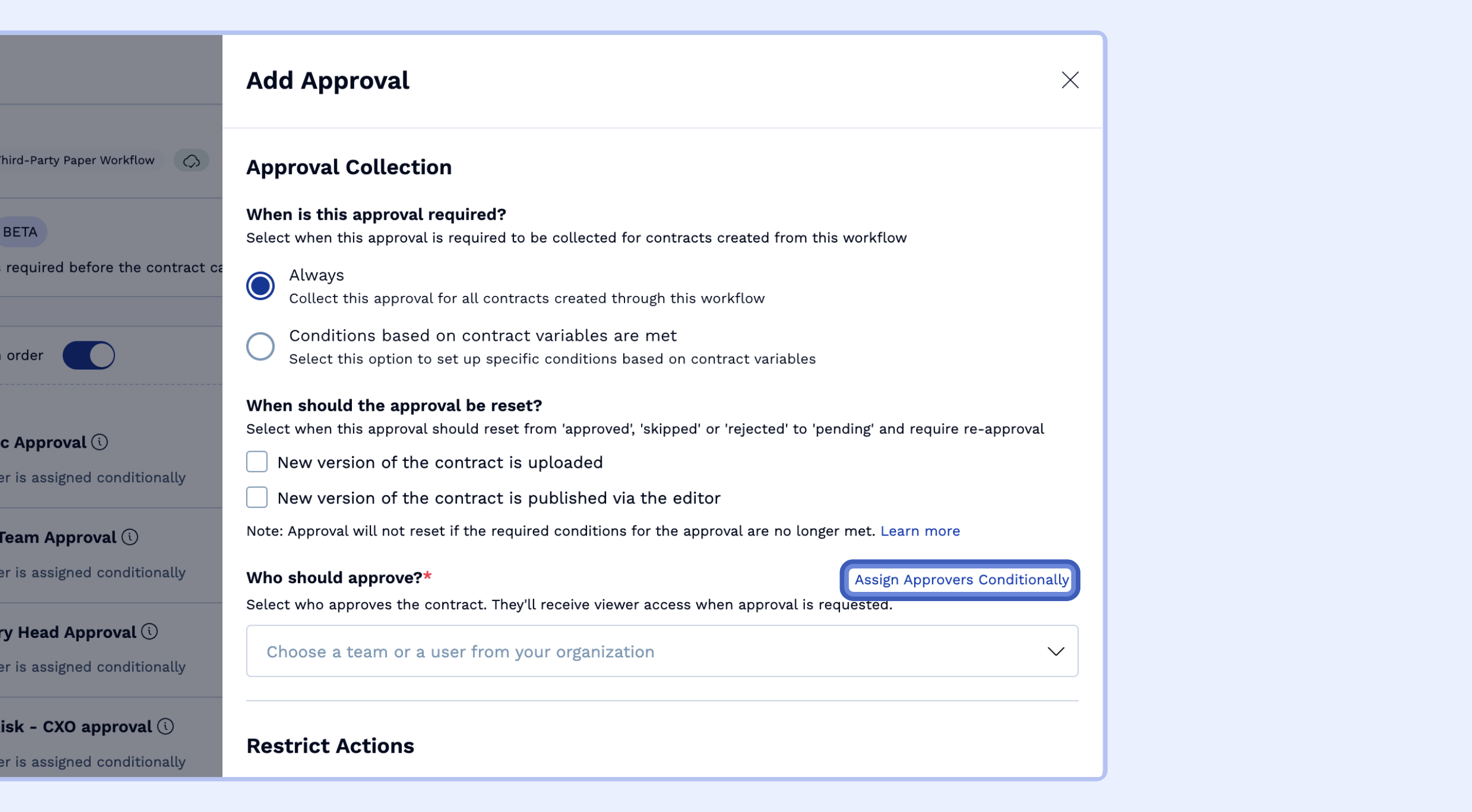
Task: Open the info icon beside Team Approval
Action: (x=131, y=537)
